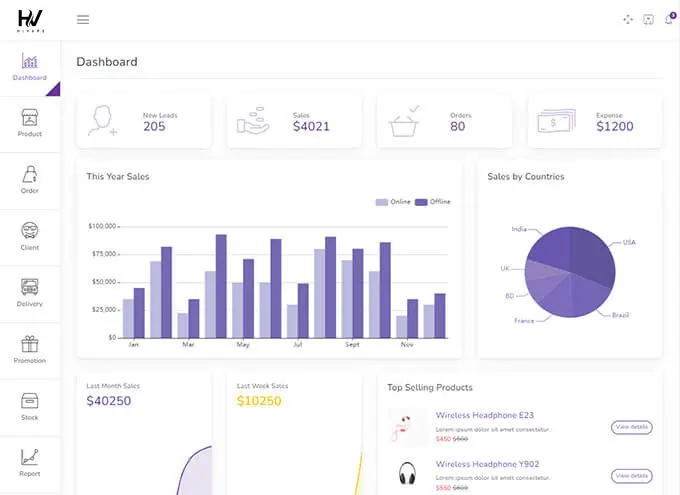
Task: Click Last Week Sales $10250
Action: pyautogui.click(x=259, y=401)
